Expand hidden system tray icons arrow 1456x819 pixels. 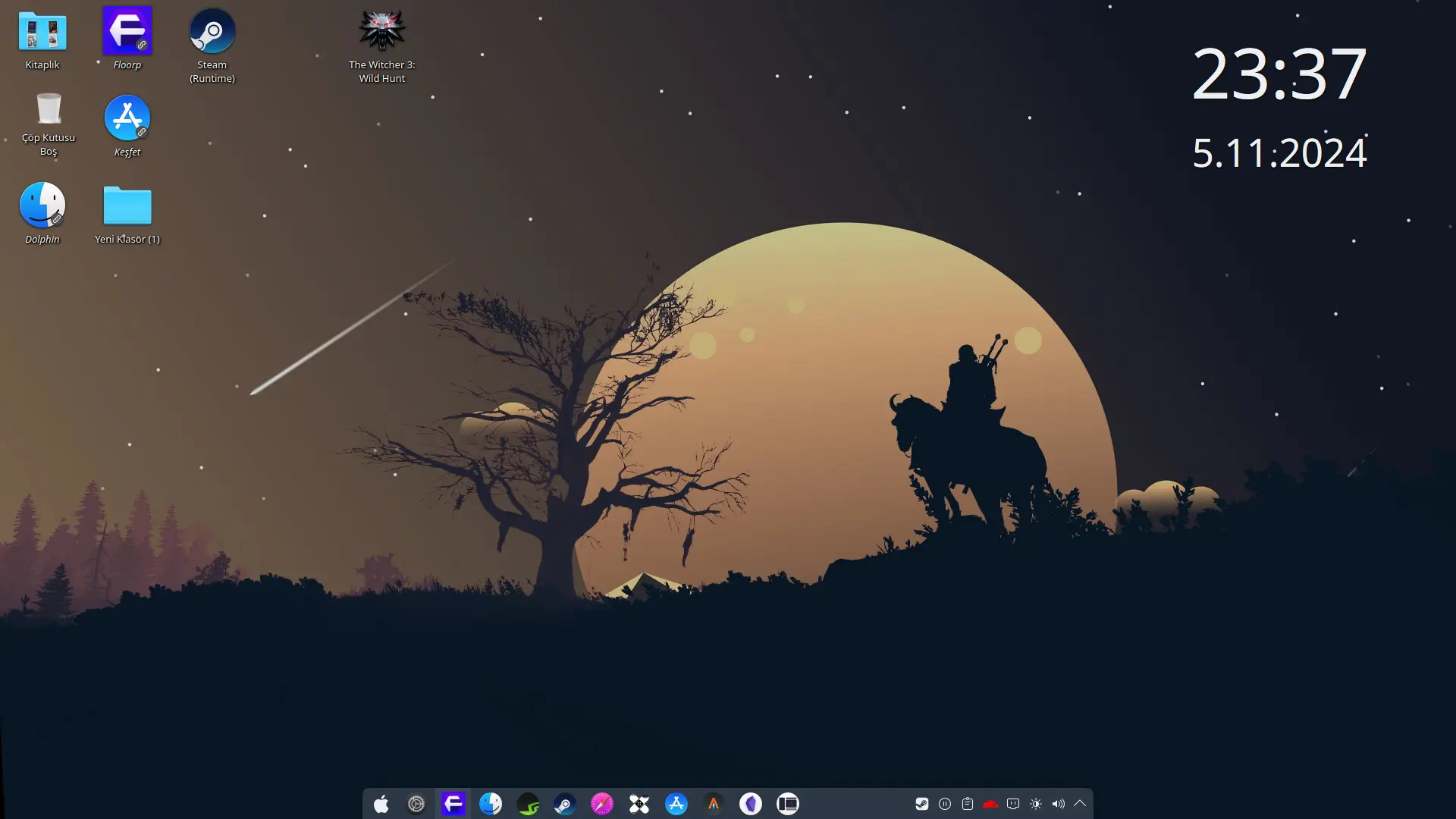(1080, 803)
